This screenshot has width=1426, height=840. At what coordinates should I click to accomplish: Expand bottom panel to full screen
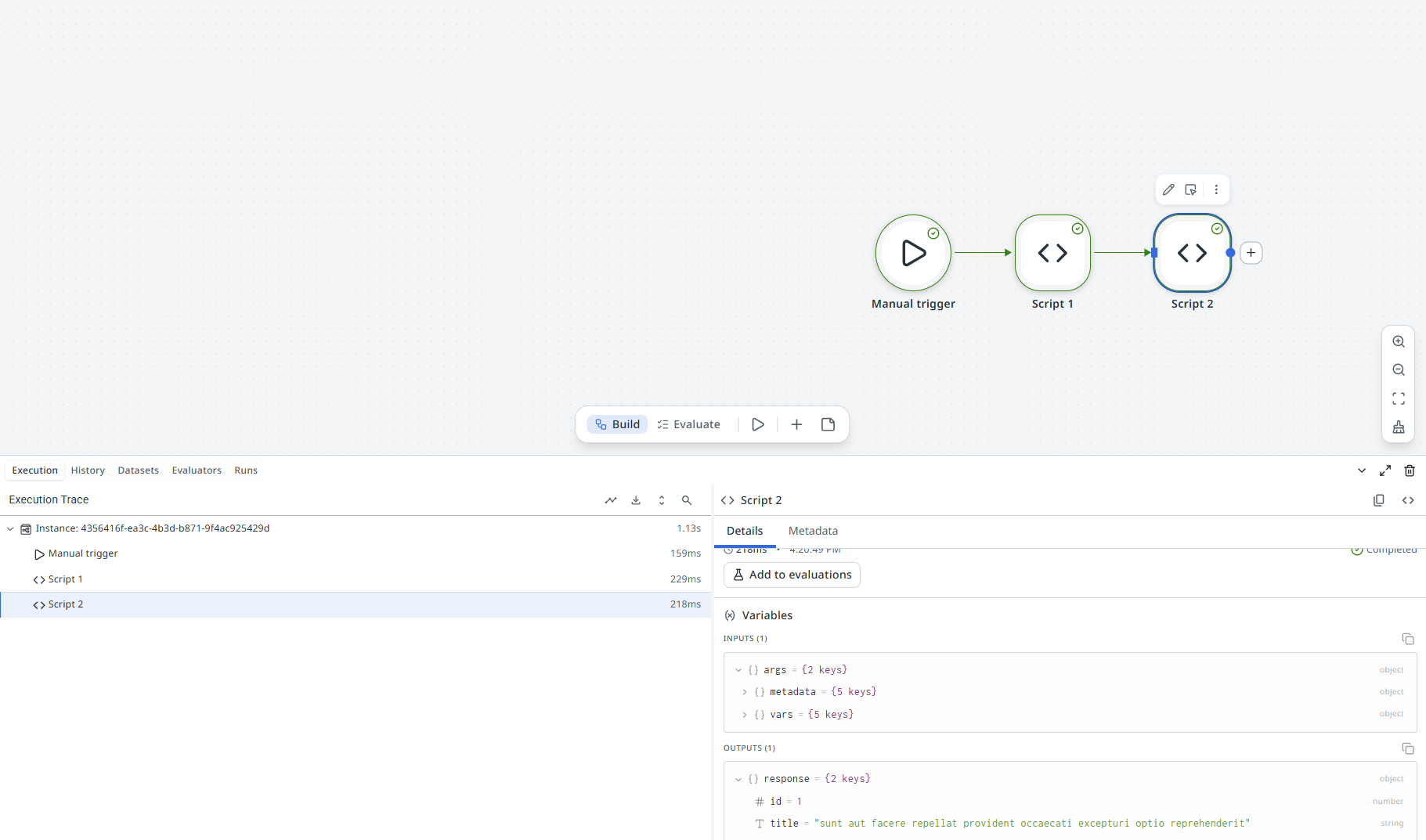pyautogui.click(x=1385, y=470)
